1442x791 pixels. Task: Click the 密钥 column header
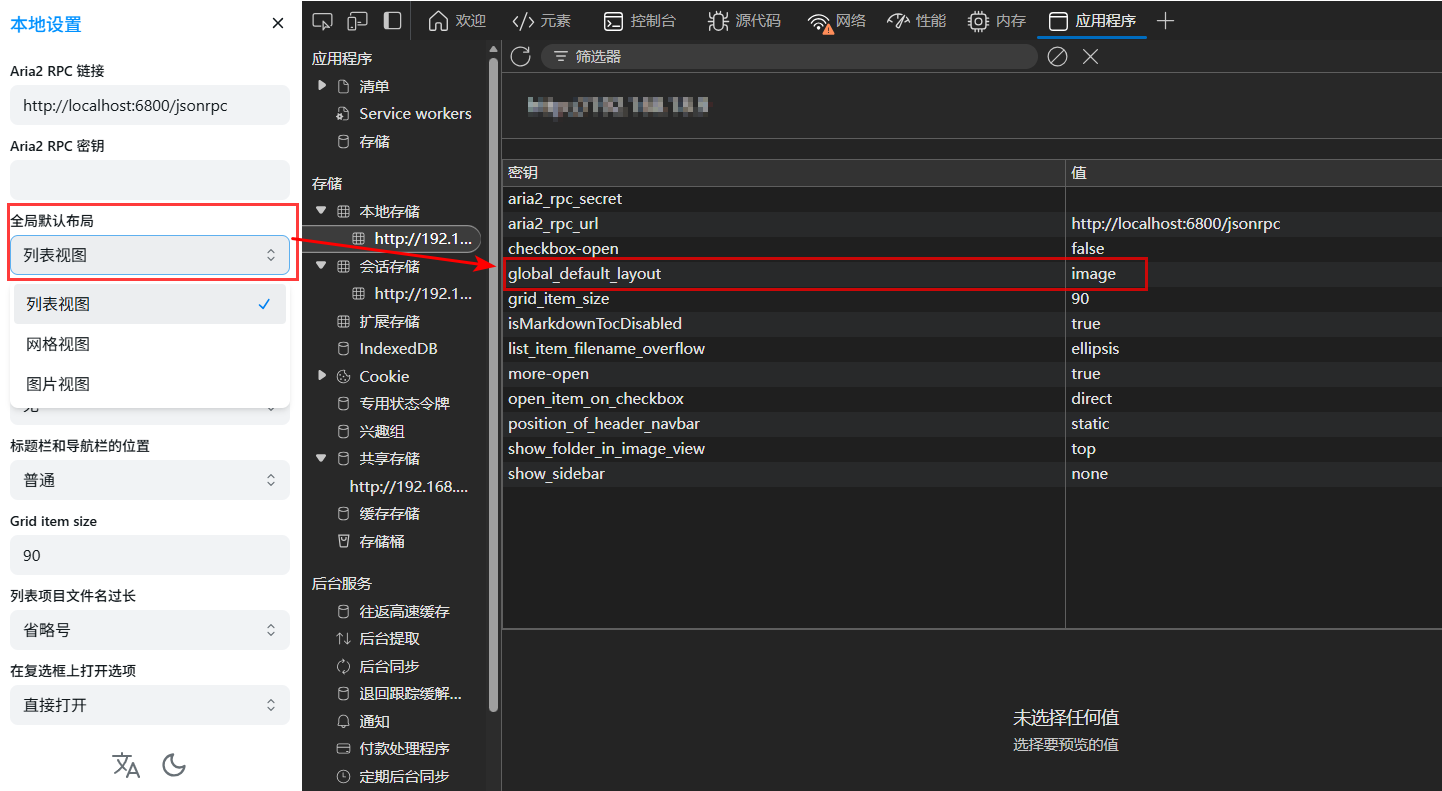783,173
